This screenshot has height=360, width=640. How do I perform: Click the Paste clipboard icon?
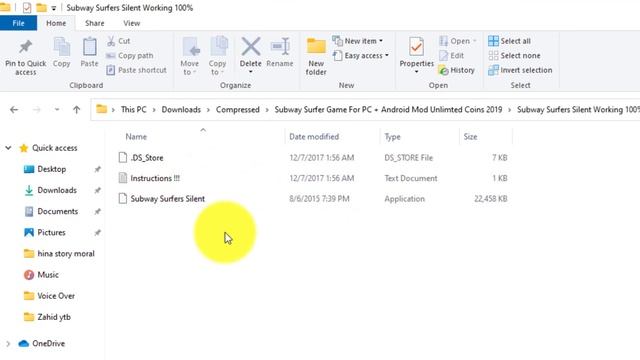pyautogui.click(x=89, y=47)
